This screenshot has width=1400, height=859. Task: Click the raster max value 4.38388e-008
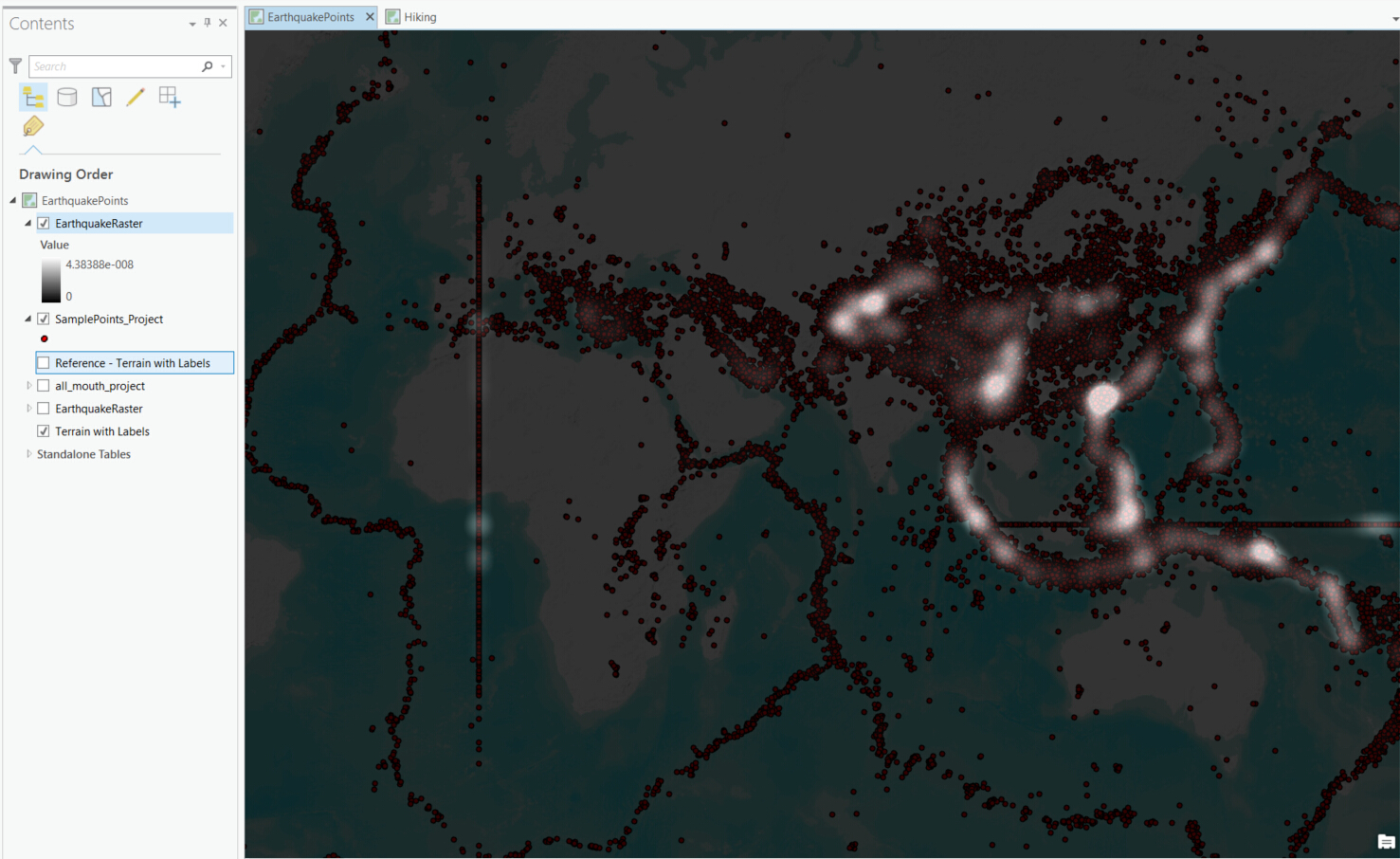pos(100,265)
